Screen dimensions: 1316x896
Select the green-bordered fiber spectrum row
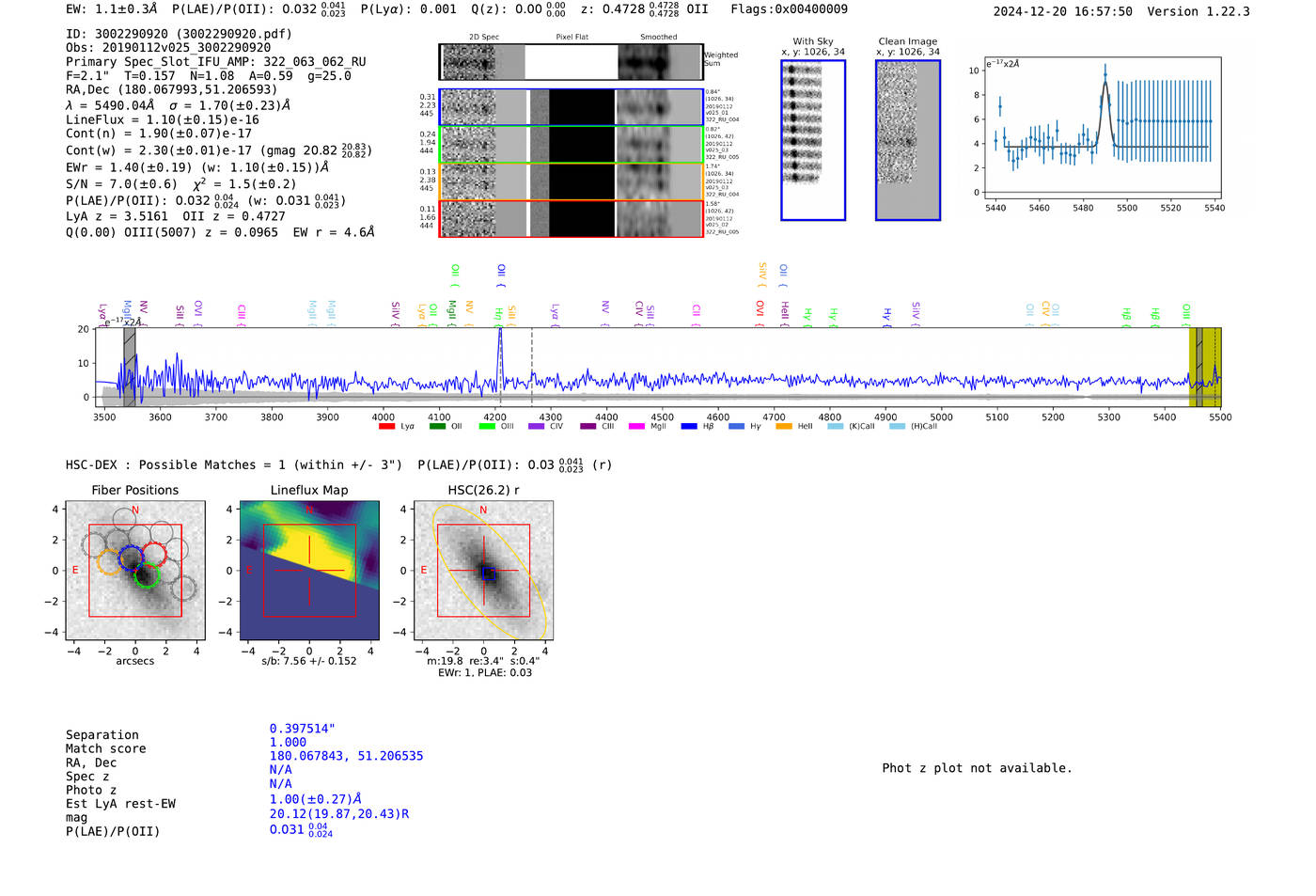point(571,145)
